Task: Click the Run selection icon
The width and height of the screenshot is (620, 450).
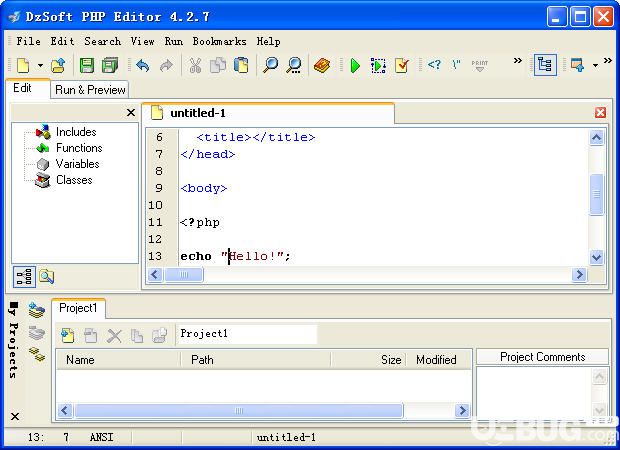Action: point(378,65)
